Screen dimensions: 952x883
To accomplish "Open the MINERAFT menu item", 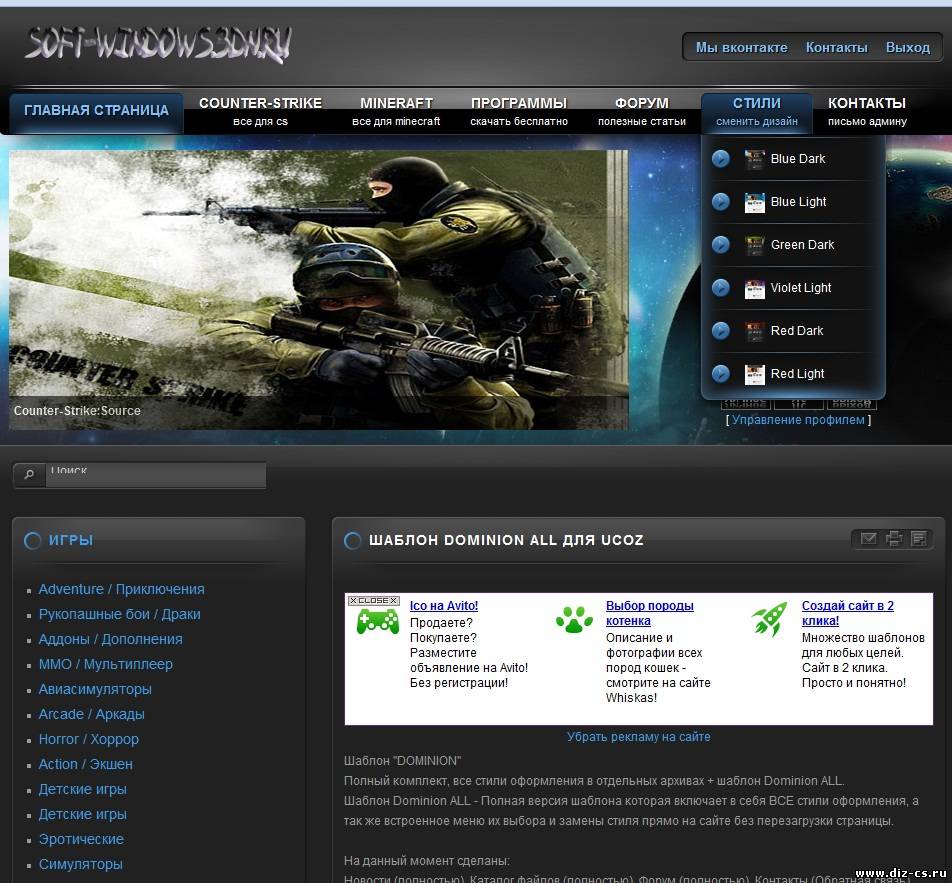I will point(396,112).
